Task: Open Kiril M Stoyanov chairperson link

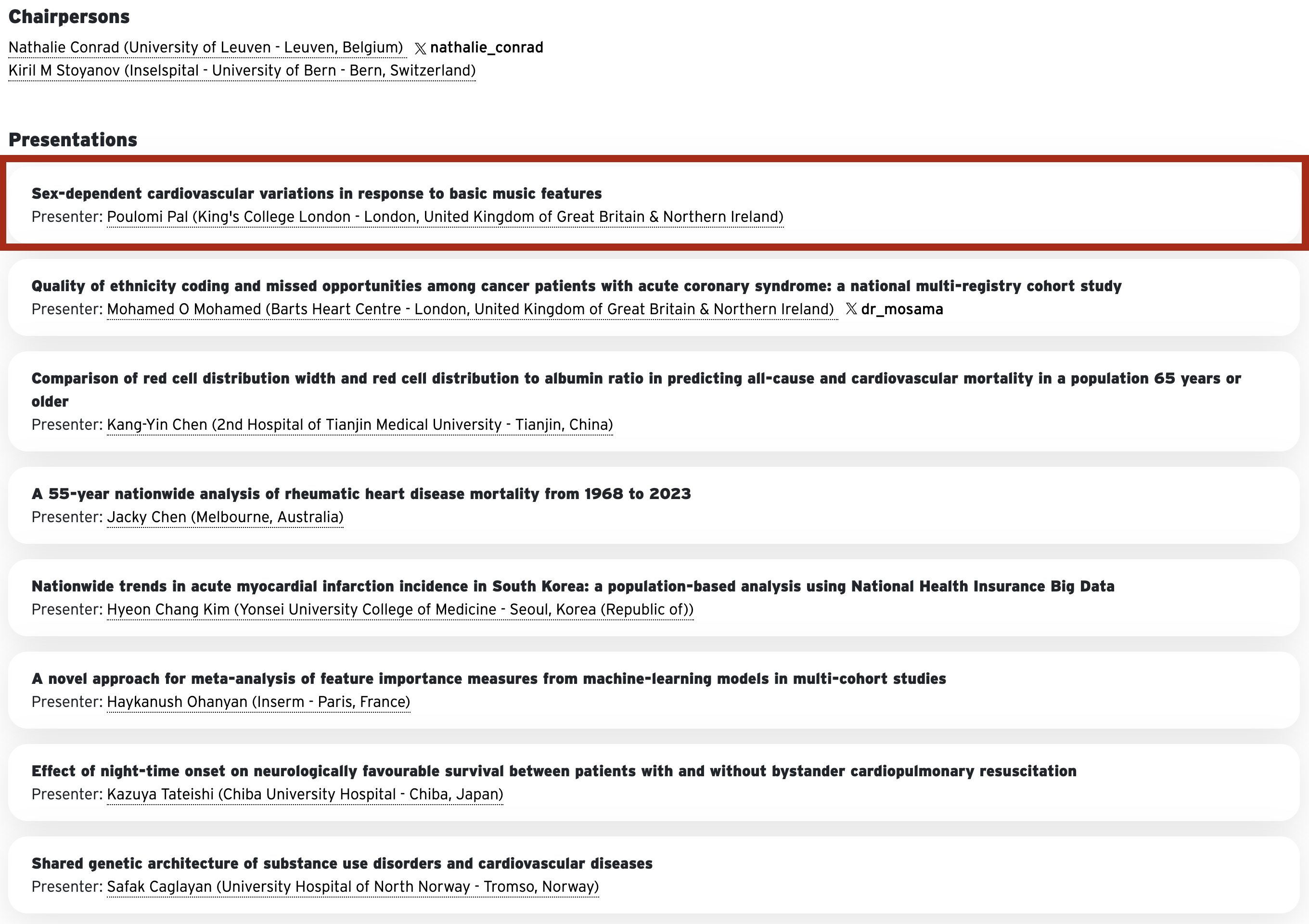Action: click(242, 71)
